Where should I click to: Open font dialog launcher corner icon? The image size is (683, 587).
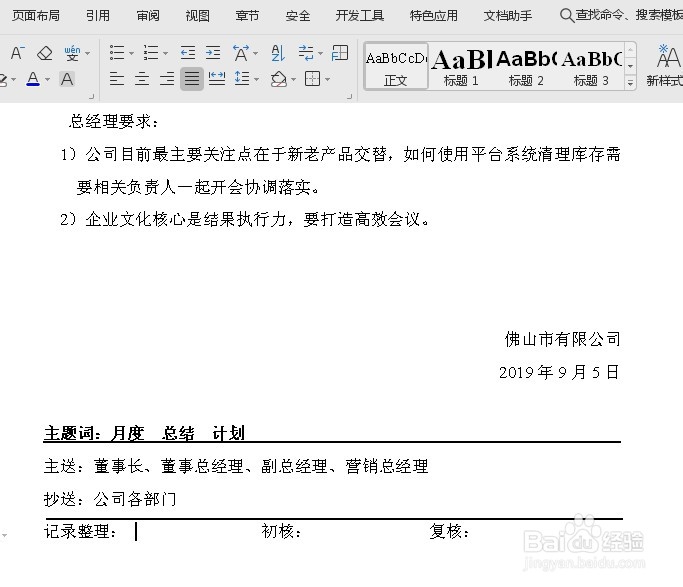(x=91, y=96)
